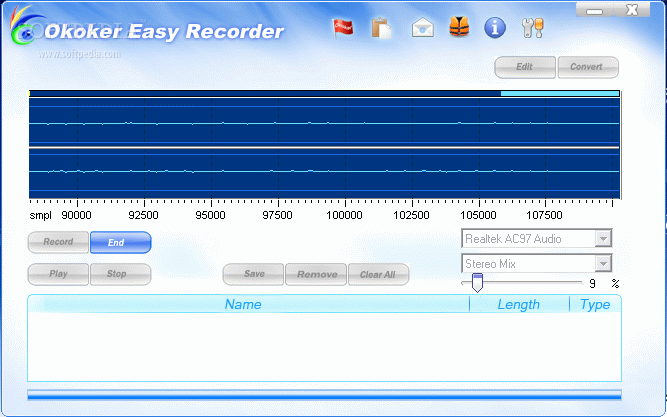Open the clipboard paste icon
This screenshot has width=667, height=417.
(381, 29)
